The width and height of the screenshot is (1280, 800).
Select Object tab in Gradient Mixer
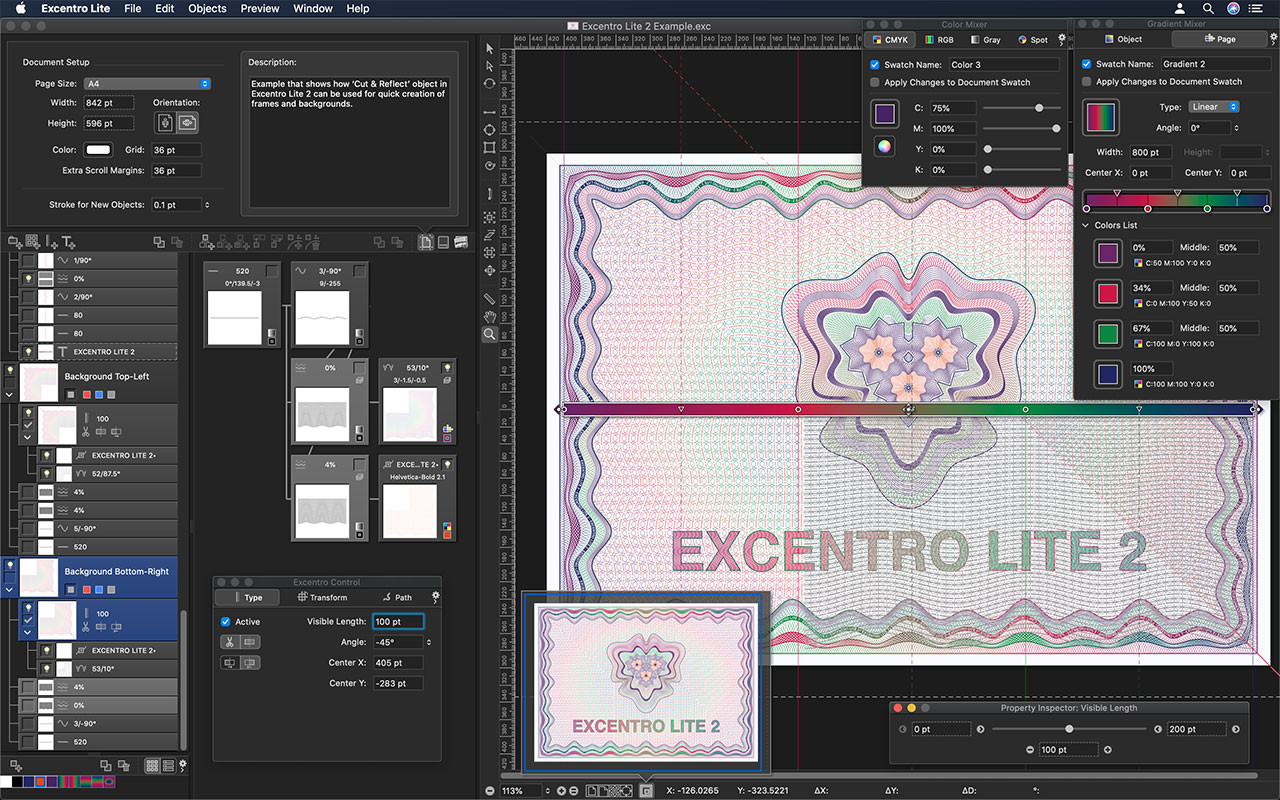click(x=1122, y=39)
